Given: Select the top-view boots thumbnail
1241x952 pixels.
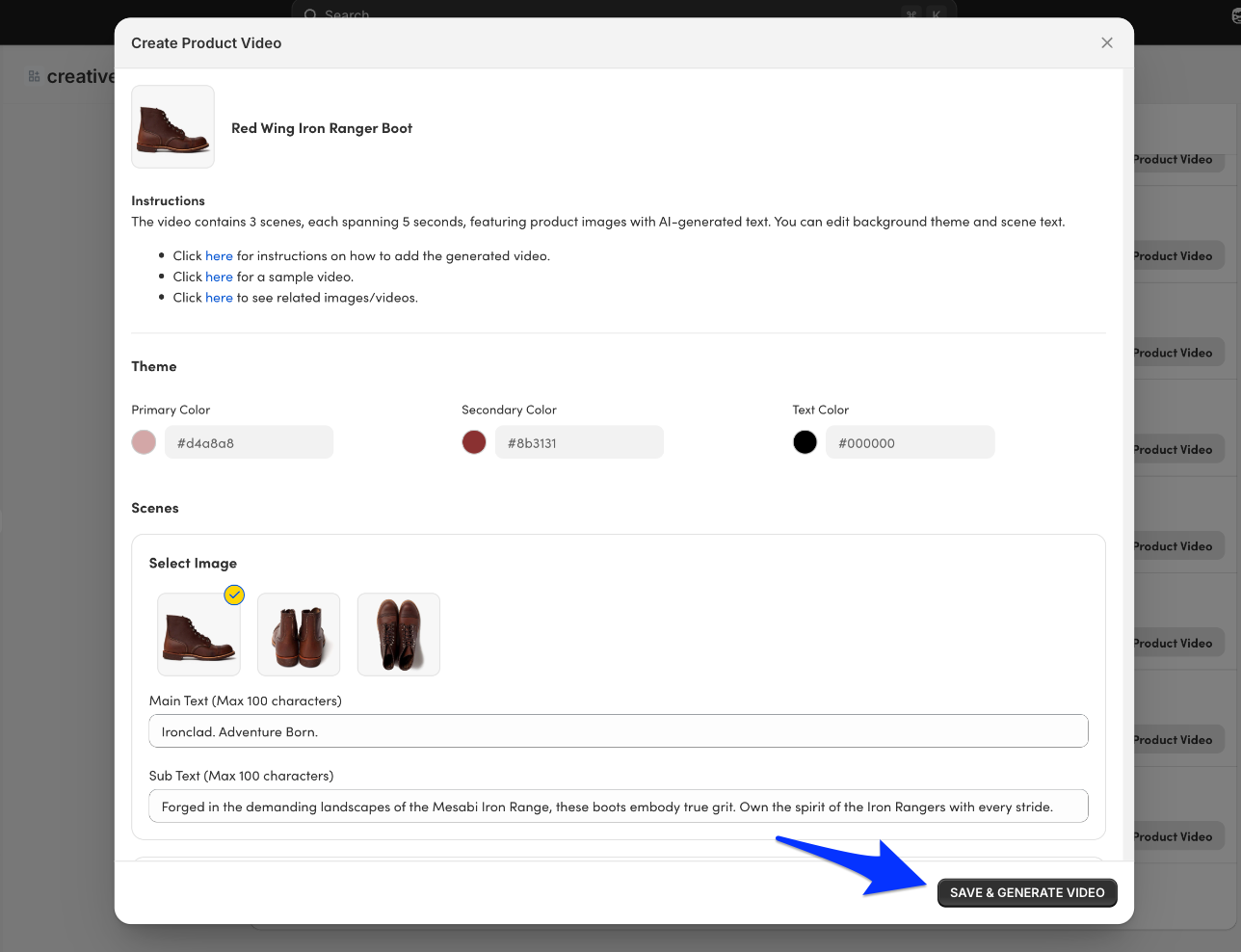Looking at the screenshot, I should pos(399,634).
